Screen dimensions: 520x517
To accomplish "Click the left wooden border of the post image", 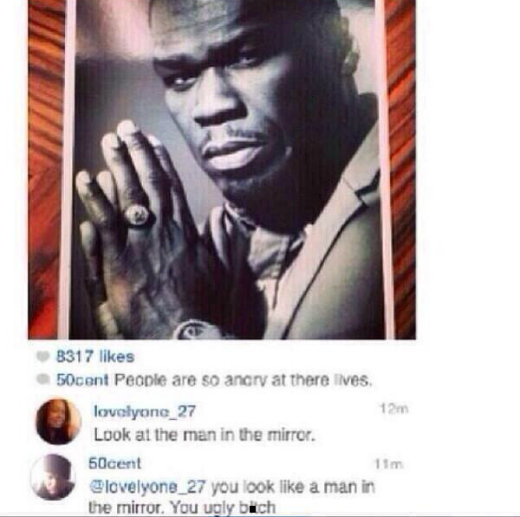I will 46,169.
